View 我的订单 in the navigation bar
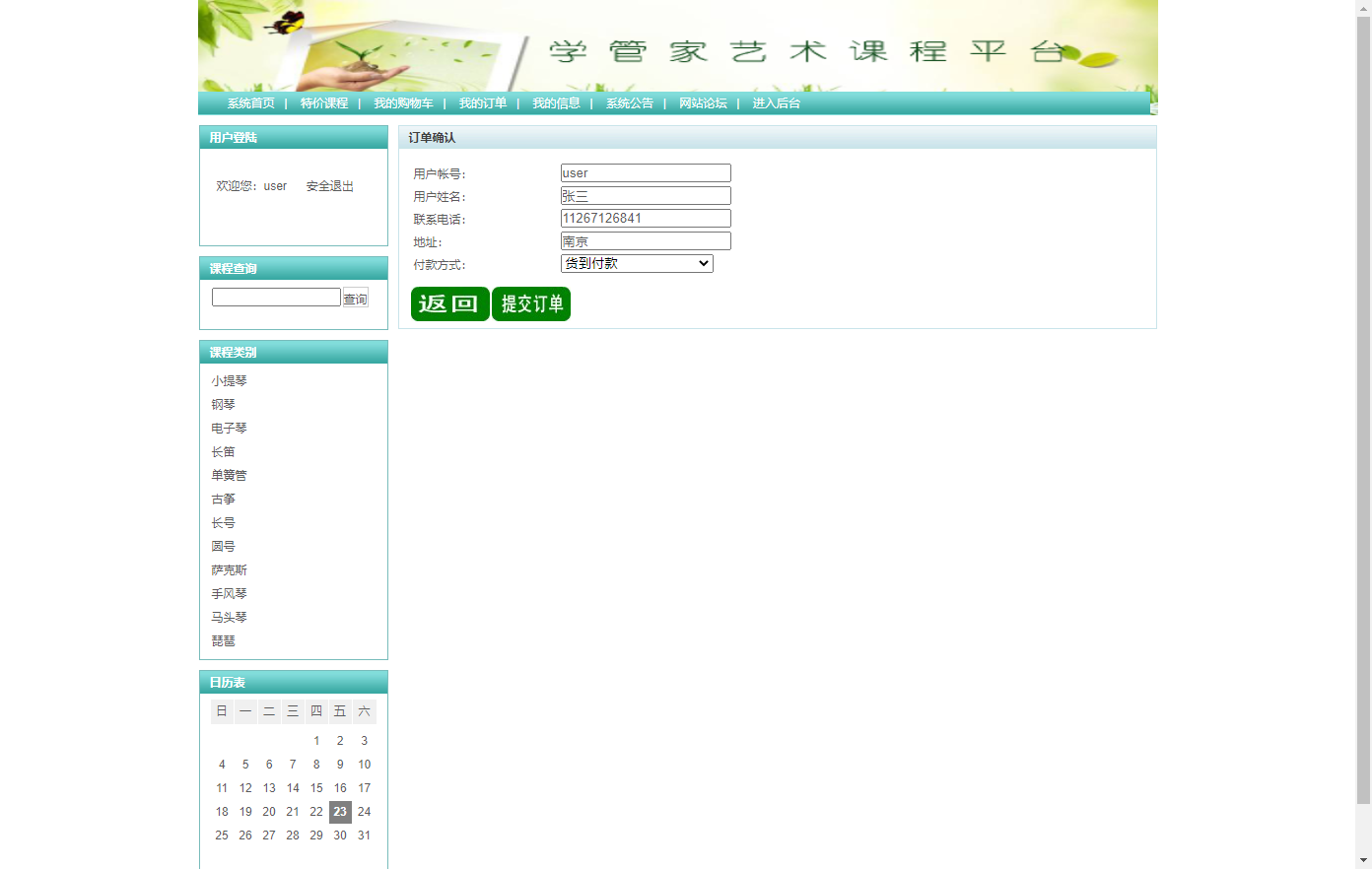 pos(483,103)
